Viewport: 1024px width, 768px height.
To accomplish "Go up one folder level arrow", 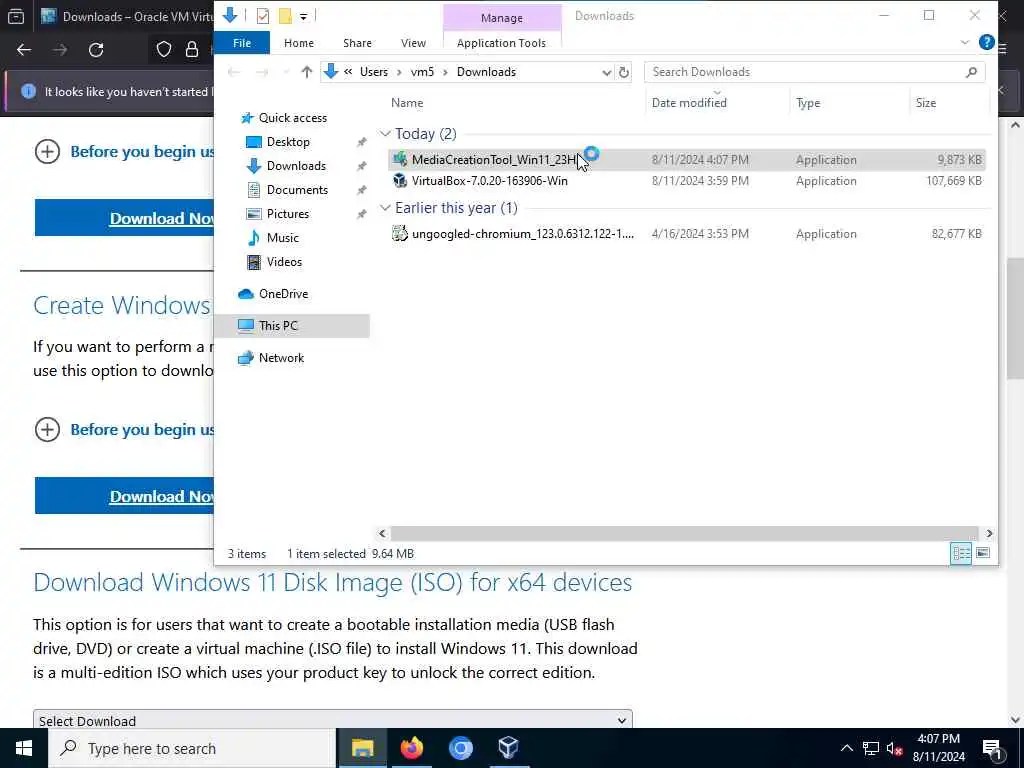I will (x=306, y=72).
